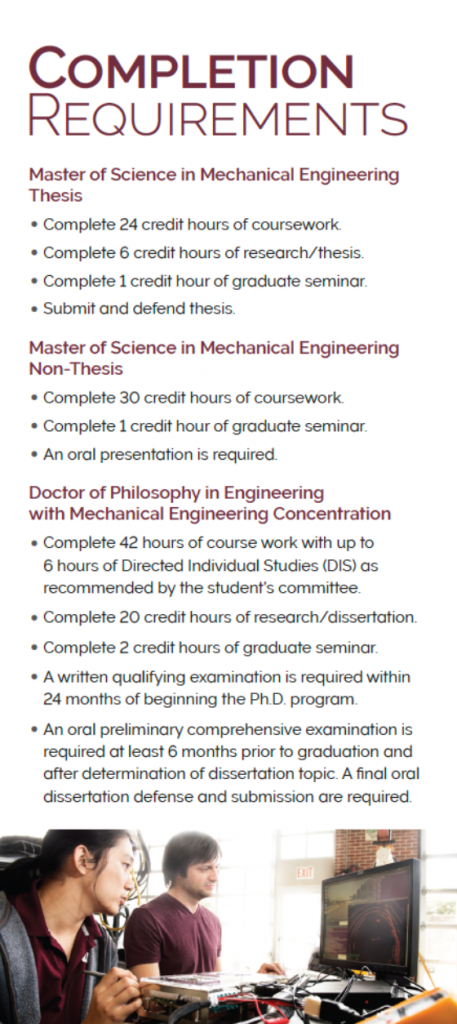Click "An oral presentation is required" text
This screenshot has width=457, height=1024.
[153, 455]
